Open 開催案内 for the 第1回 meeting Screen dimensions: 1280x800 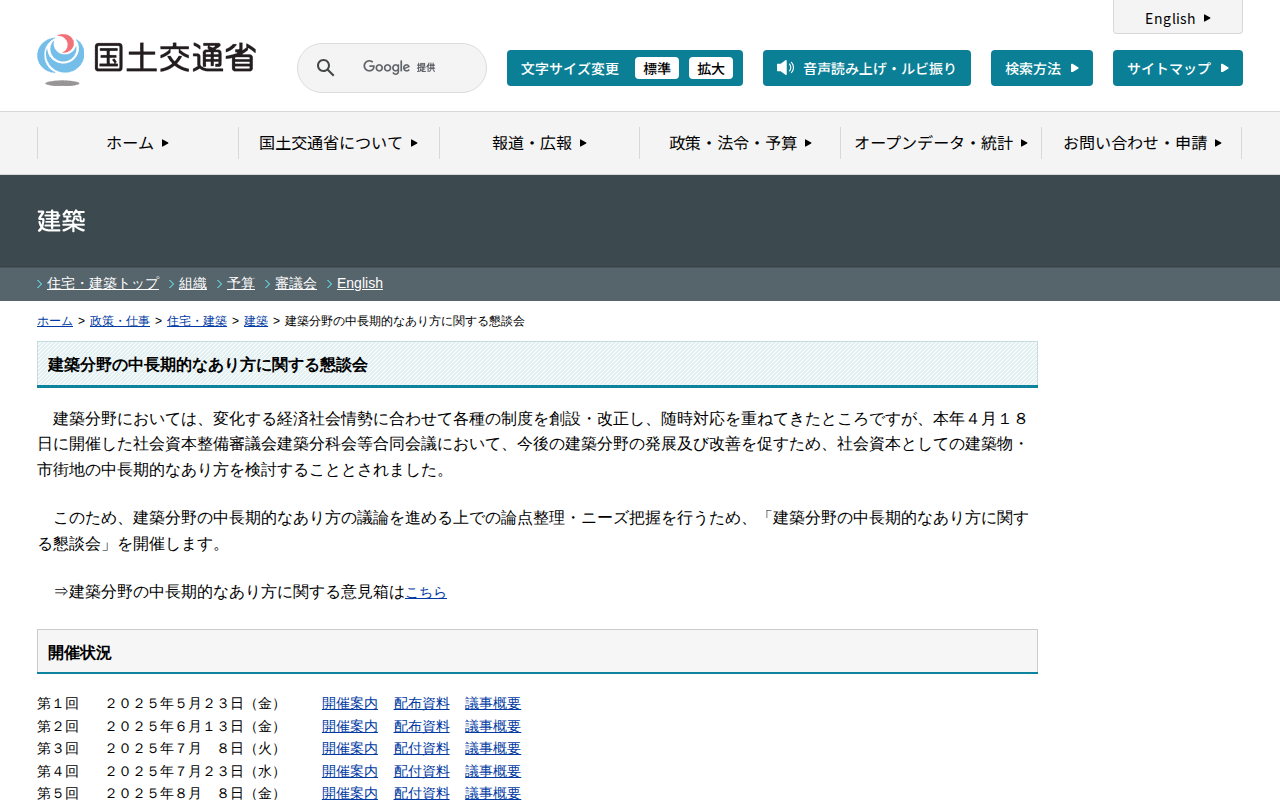[350, 703]
